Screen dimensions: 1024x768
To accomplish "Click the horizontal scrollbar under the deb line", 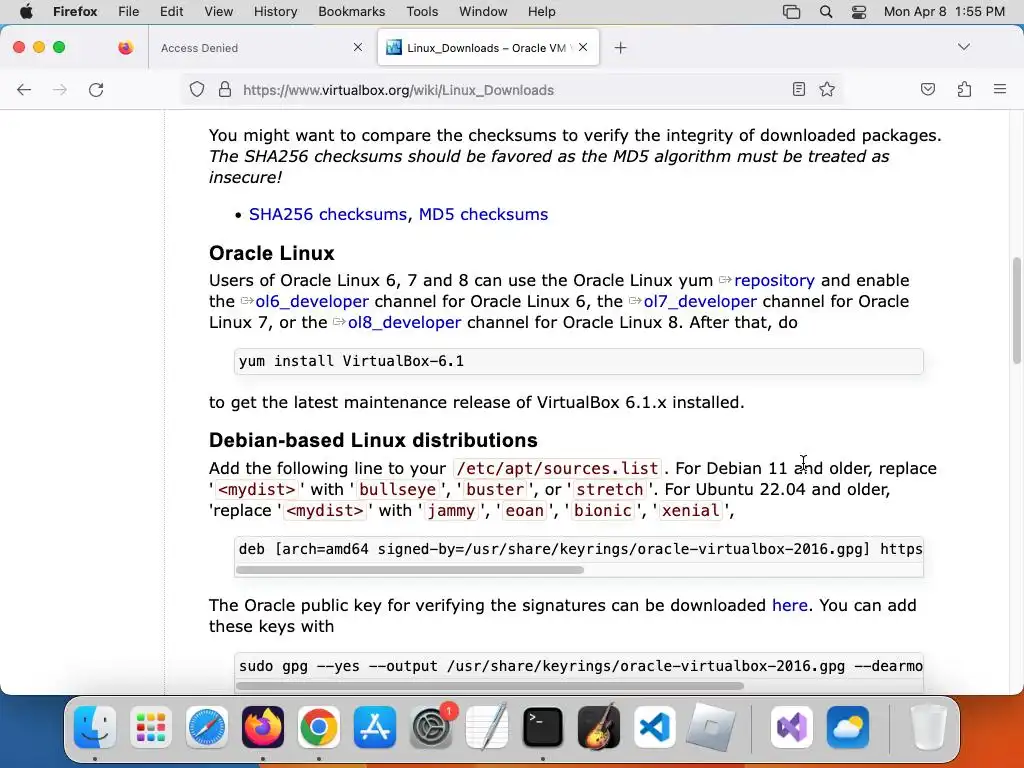I will click(x=409, y=570).
